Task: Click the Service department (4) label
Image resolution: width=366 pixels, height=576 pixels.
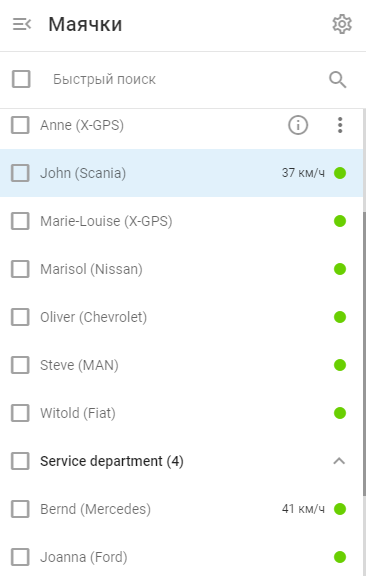Action: (x=112, y=461)
